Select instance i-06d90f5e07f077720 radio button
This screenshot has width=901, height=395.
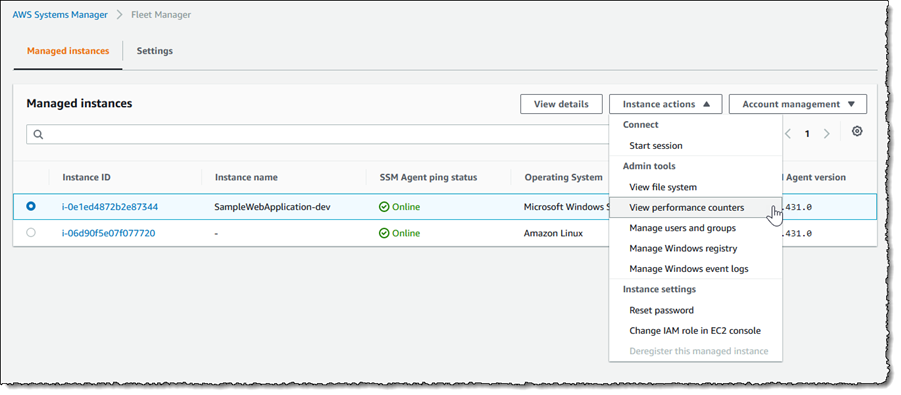coord(31,232)
